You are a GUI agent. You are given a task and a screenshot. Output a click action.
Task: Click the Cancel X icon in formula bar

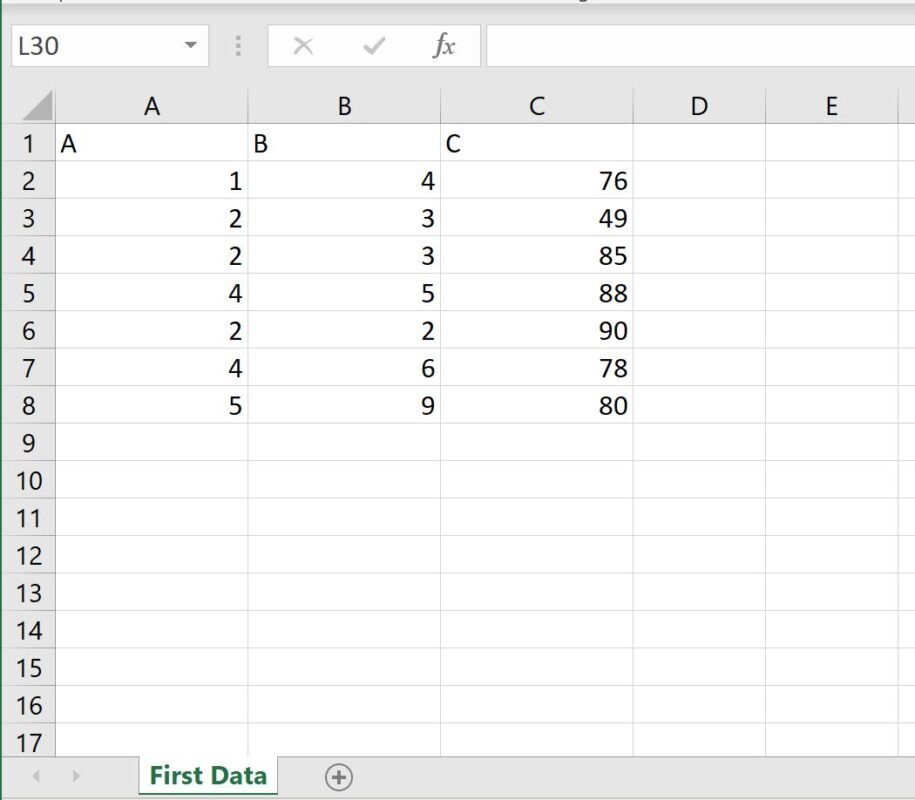pos(303,46)
